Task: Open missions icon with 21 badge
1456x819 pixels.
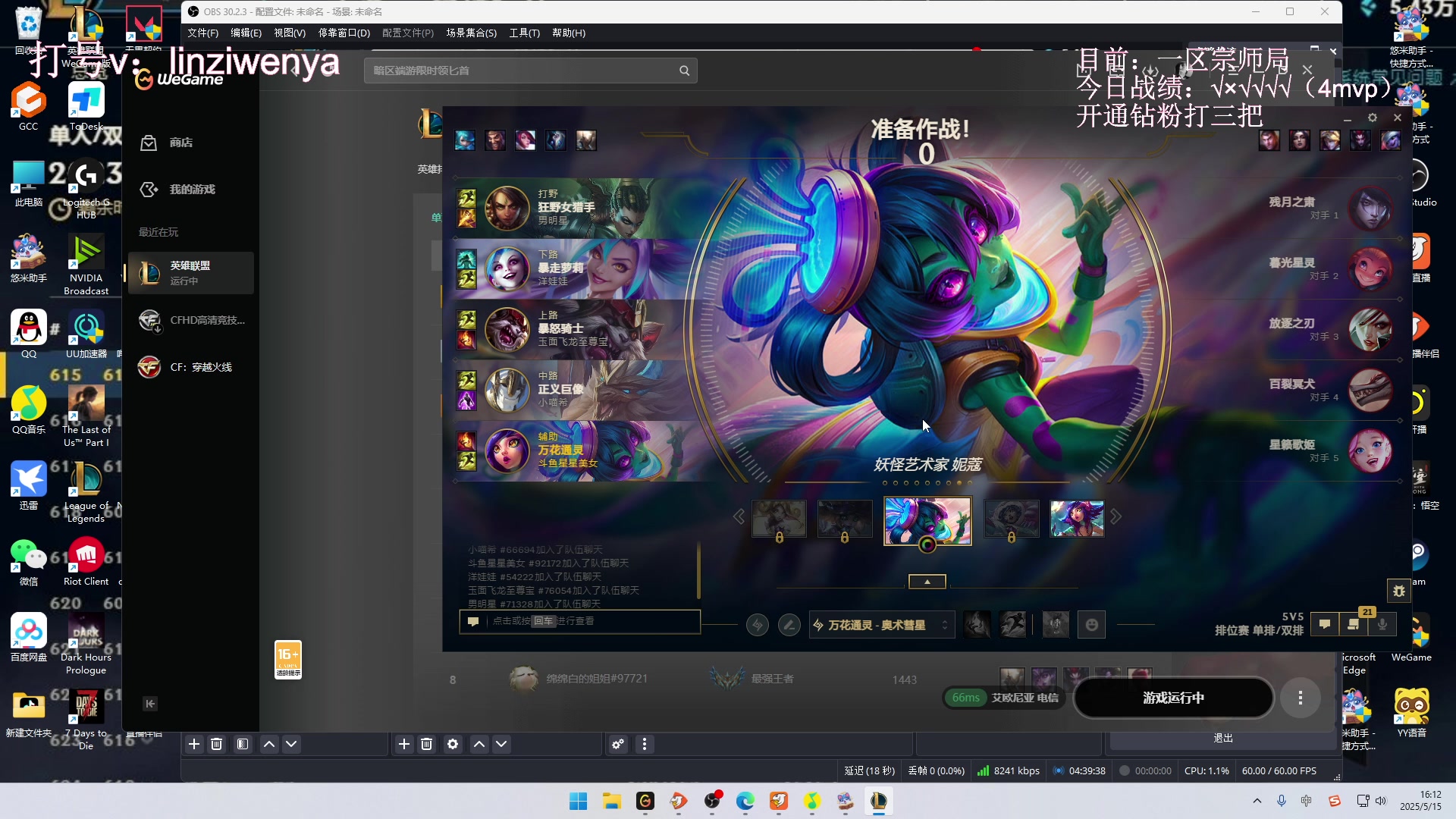Action: [x=1354, y=624]
